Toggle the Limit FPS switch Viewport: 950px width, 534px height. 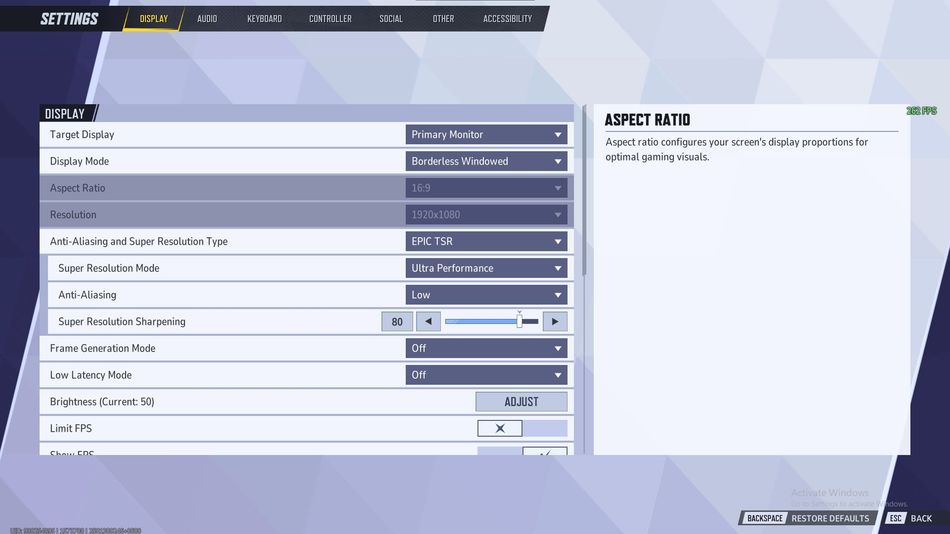(522, 429)
